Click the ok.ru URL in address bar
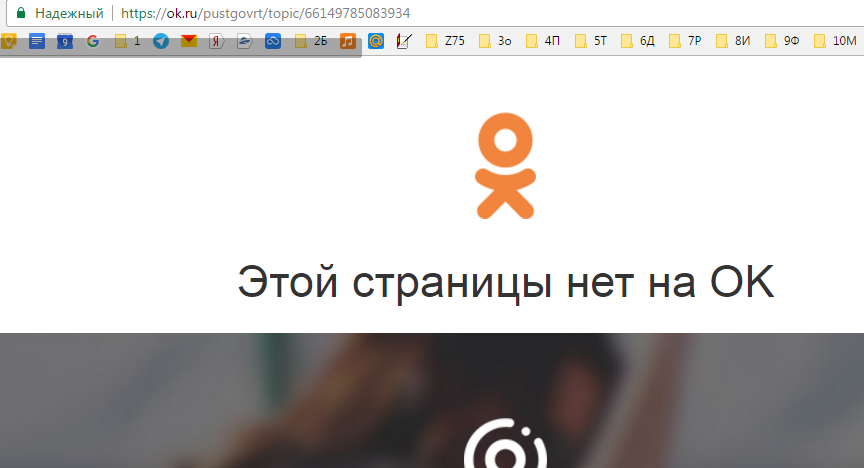 click(x=266, y=13)
